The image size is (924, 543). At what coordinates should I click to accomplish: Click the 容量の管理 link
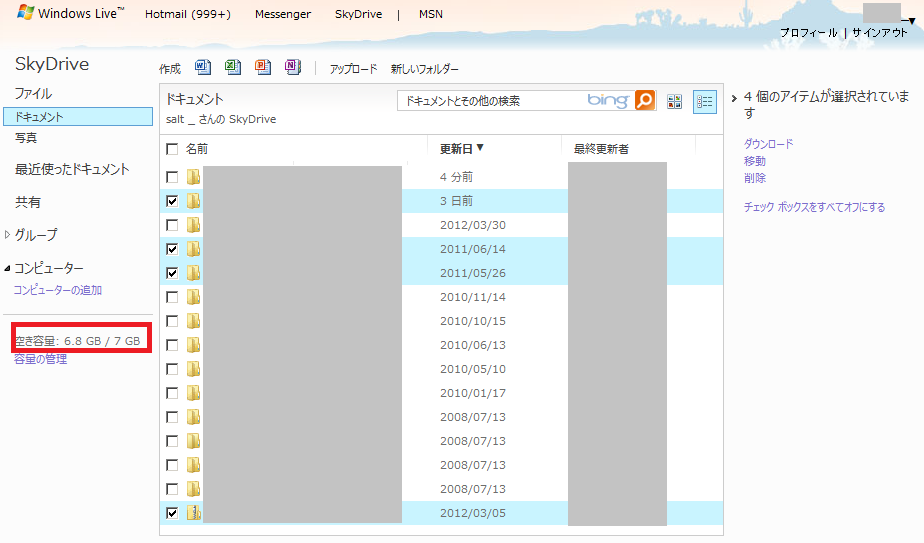point(40,359)
